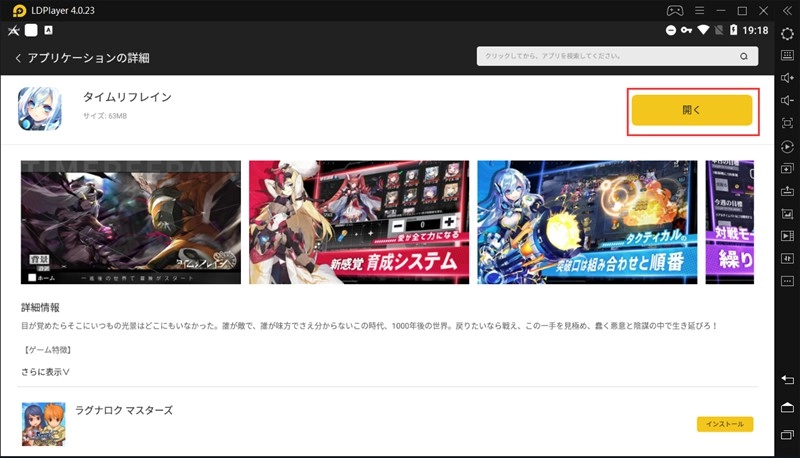Open the multi-instance plus-window icon

[787, 168]
